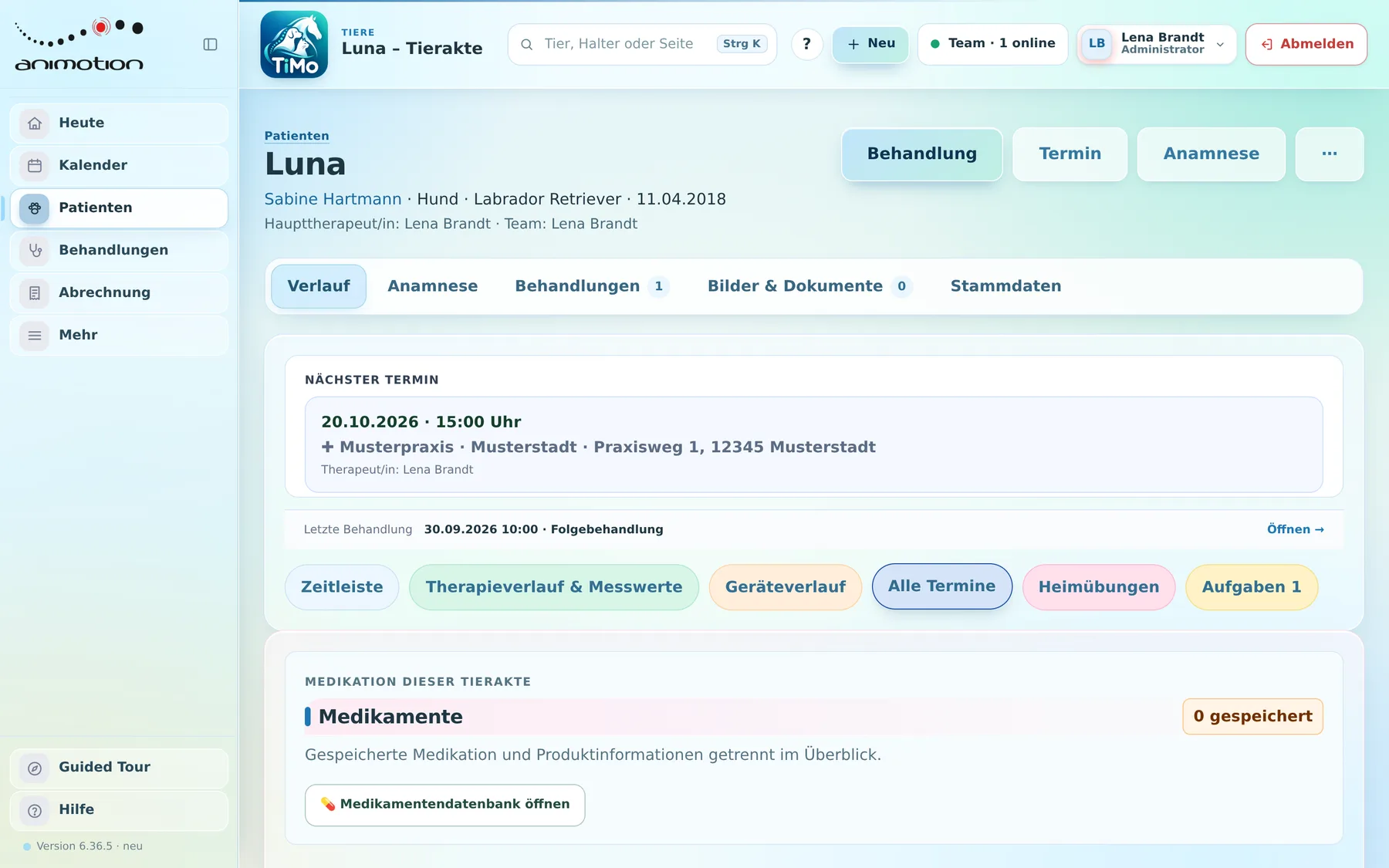
Task: Follow the Öffnen link for last treatment
Action: pyautogui.click(x=1296, y=529)
